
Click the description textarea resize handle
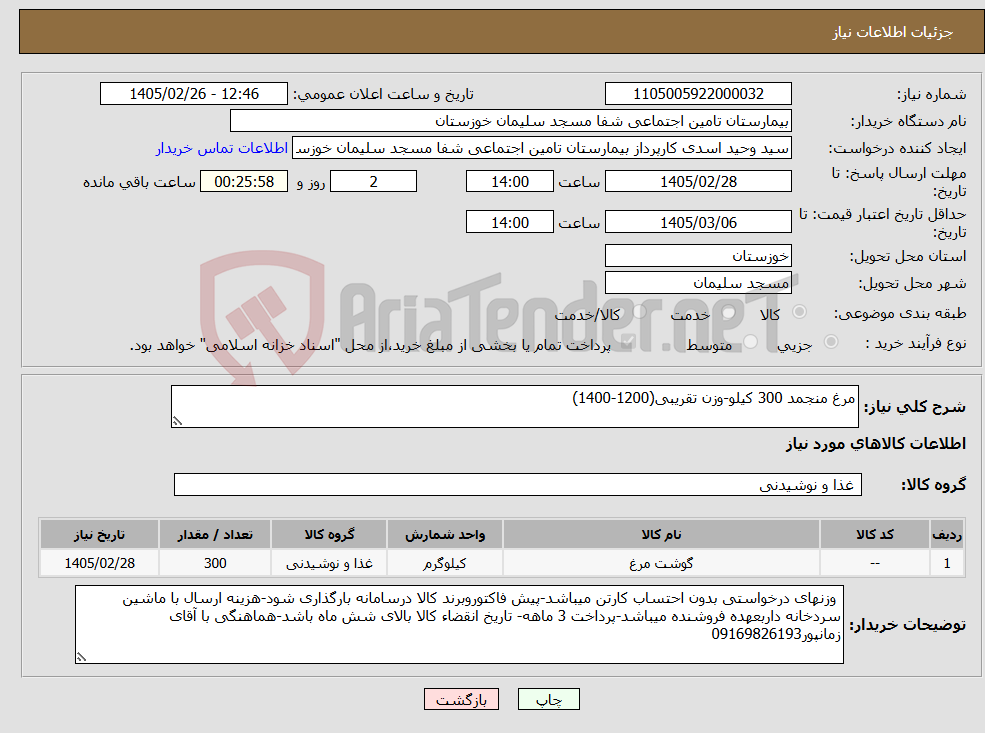[177, 421]
